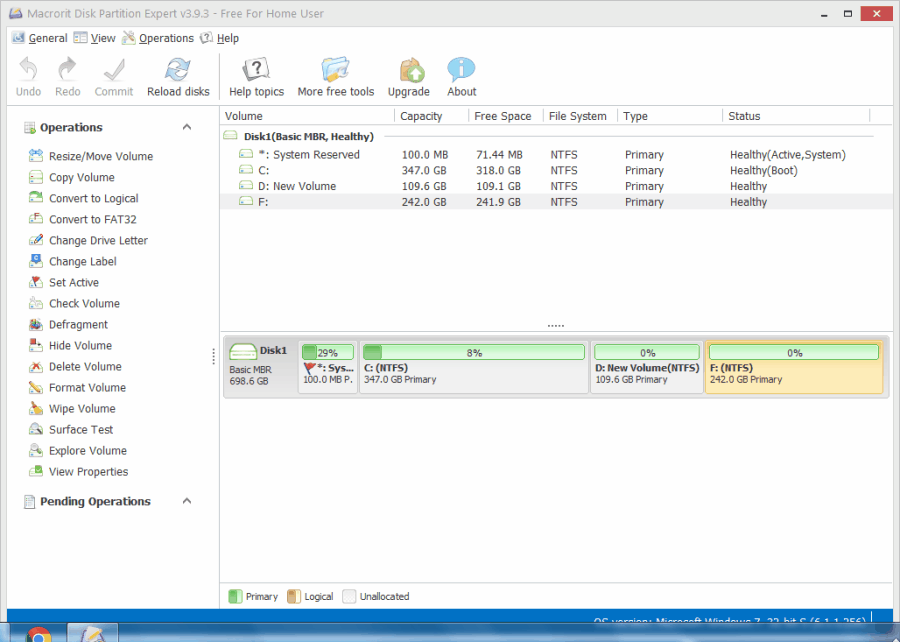Click the Delete Volume icon
Image resolution: width=900 pixels, height=642 pixels.
click(x=36, y=366)
